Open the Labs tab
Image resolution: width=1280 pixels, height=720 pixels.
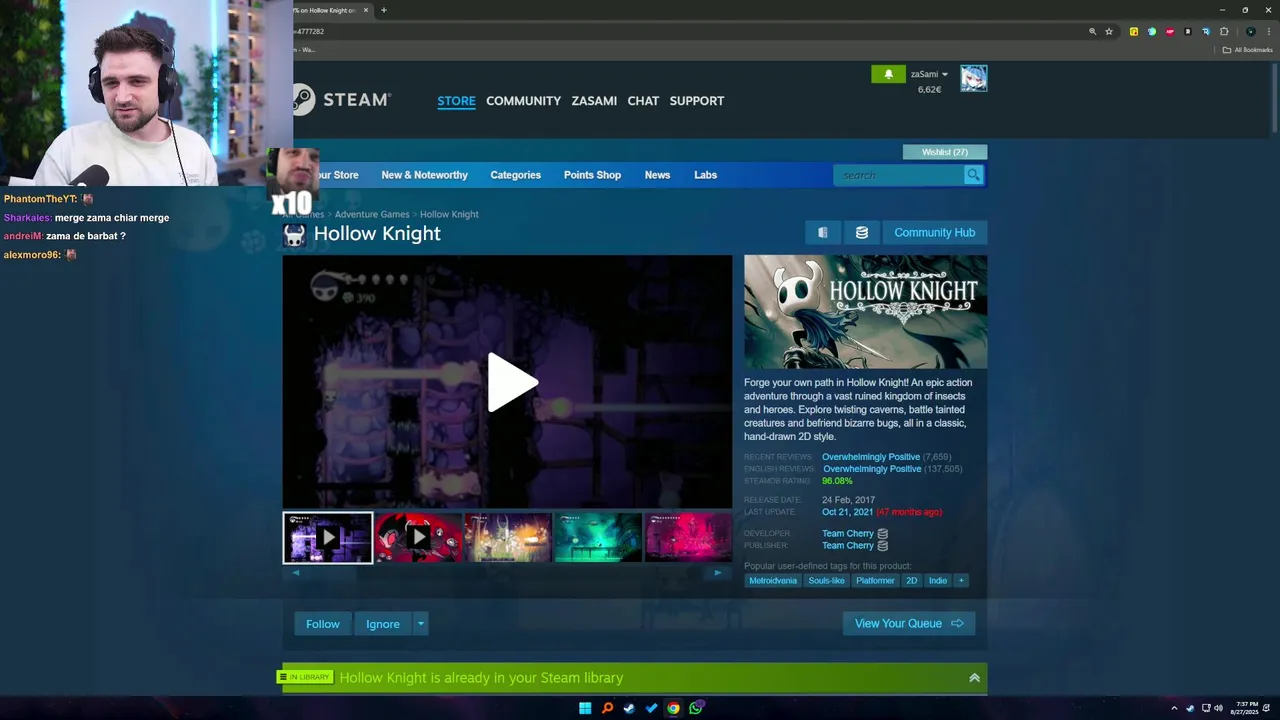[x=706, y=175]
